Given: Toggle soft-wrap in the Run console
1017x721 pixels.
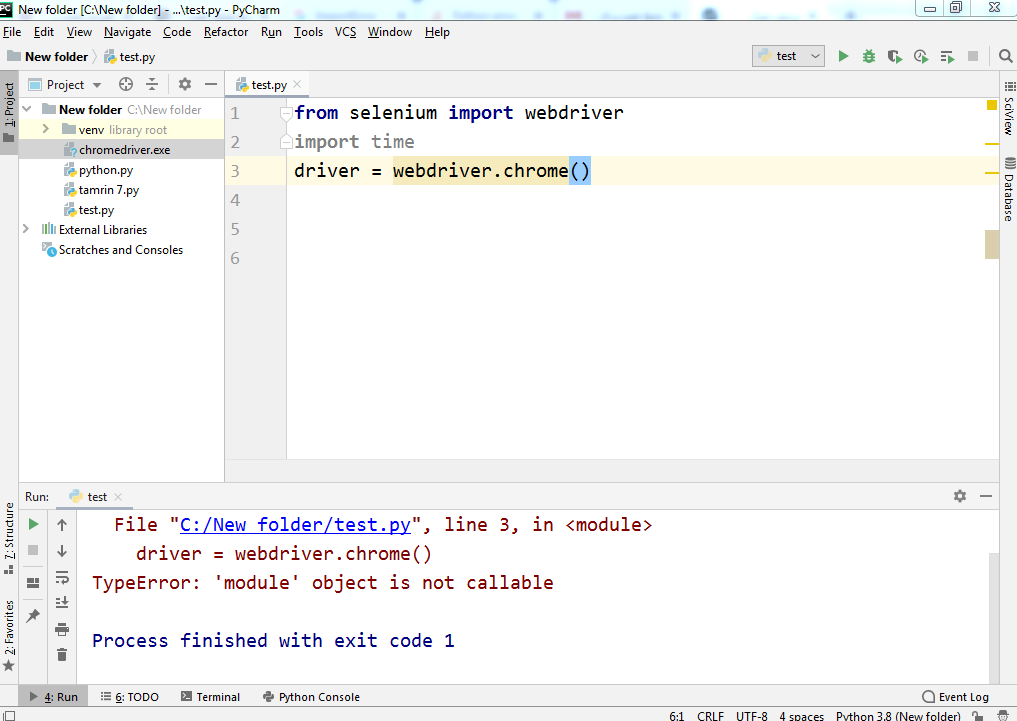Looking at the screenshot, I should (62, 577).
